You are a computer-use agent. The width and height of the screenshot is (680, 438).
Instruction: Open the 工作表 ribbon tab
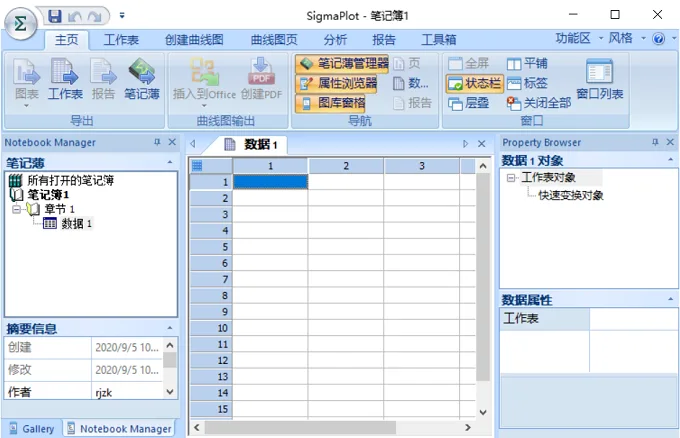coord(121,40)
